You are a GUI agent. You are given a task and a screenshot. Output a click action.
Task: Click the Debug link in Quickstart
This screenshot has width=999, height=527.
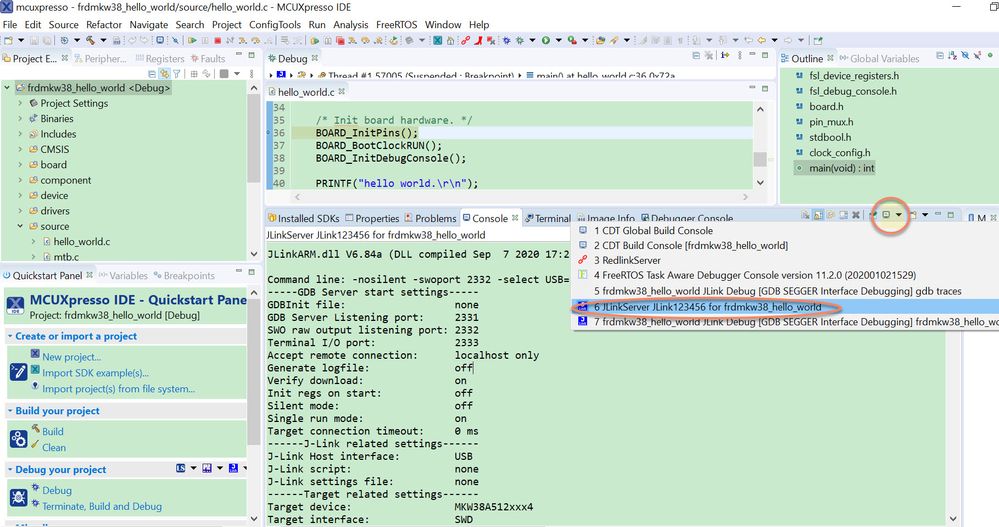(57, 490)
